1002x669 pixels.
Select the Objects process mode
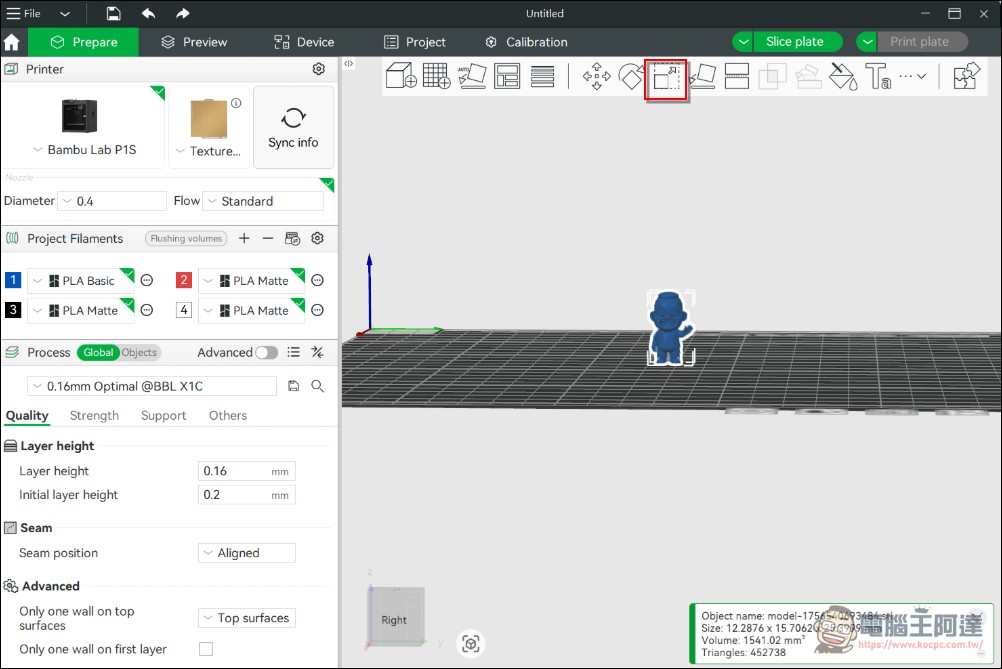tap(139, 352)
